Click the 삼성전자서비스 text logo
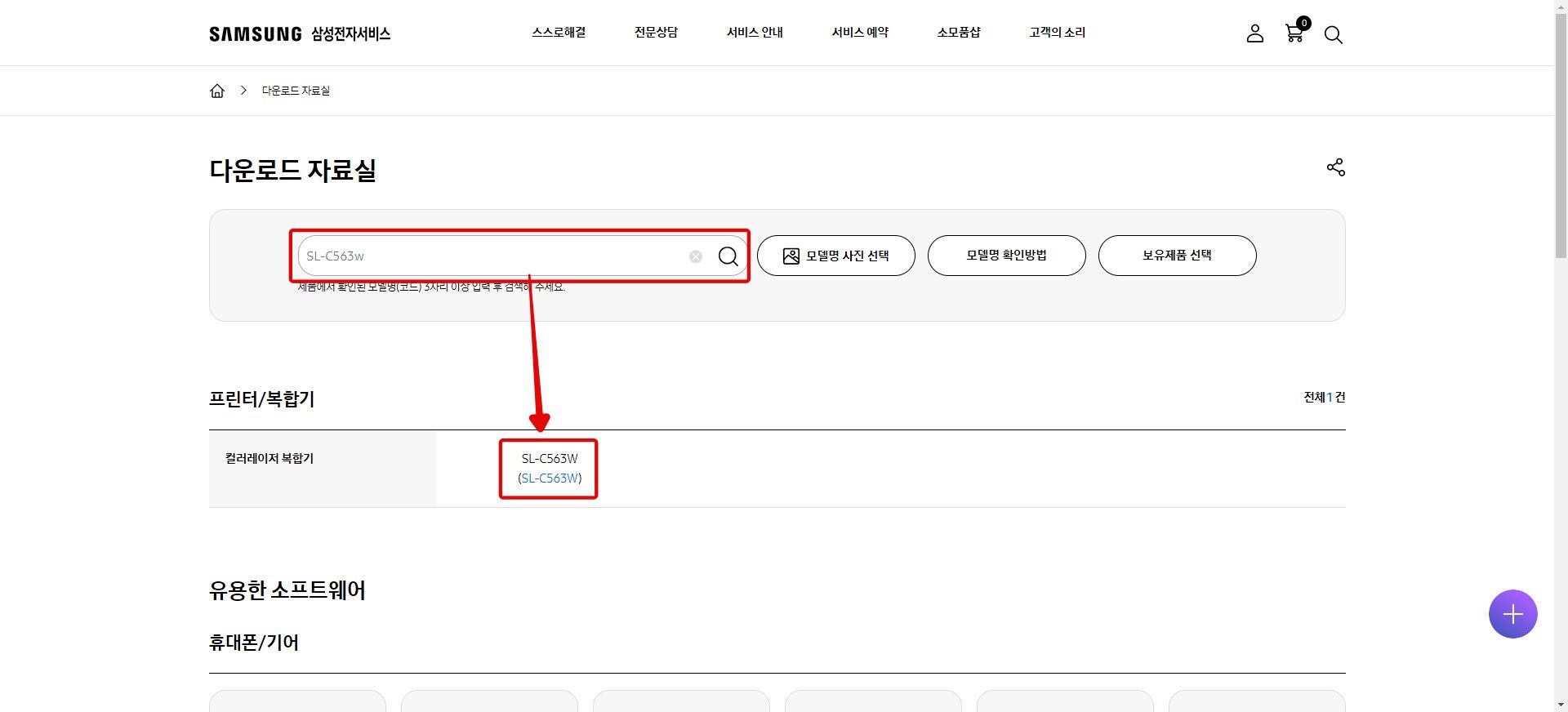This screenshot has height=712, width=1568. (x=351, y=33)
